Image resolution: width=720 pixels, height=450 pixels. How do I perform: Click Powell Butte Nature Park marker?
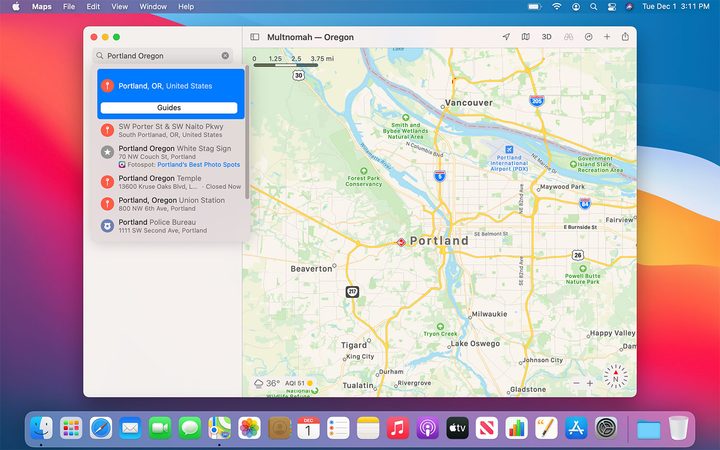pos(583,269)
